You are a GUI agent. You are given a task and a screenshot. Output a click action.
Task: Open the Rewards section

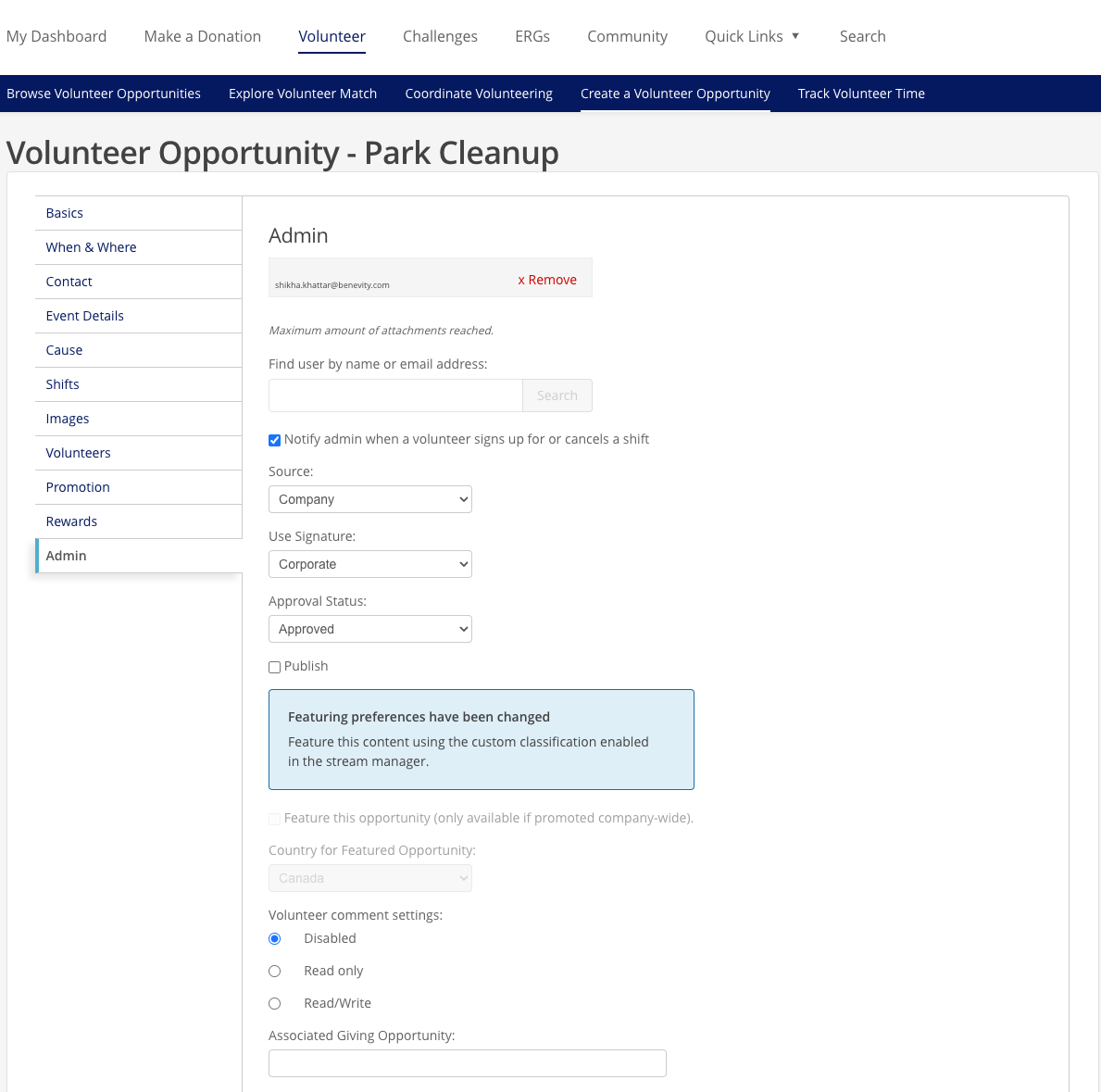coord(138,521)
